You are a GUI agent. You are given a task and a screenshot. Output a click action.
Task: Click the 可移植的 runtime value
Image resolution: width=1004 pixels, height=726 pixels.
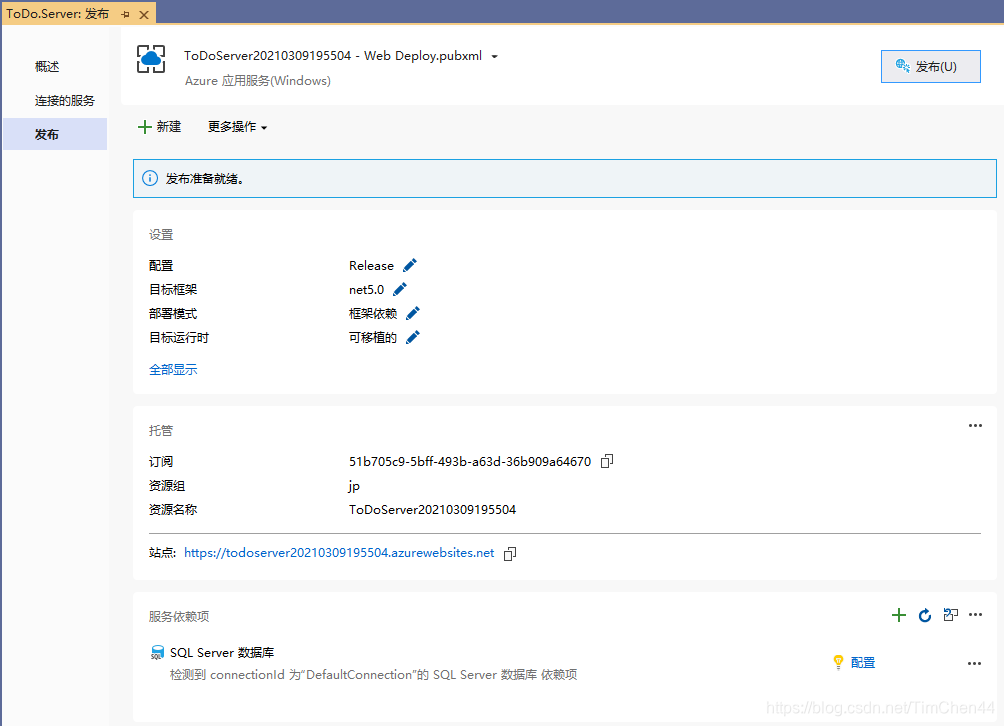pyautogui.click(x=373, y=337)
